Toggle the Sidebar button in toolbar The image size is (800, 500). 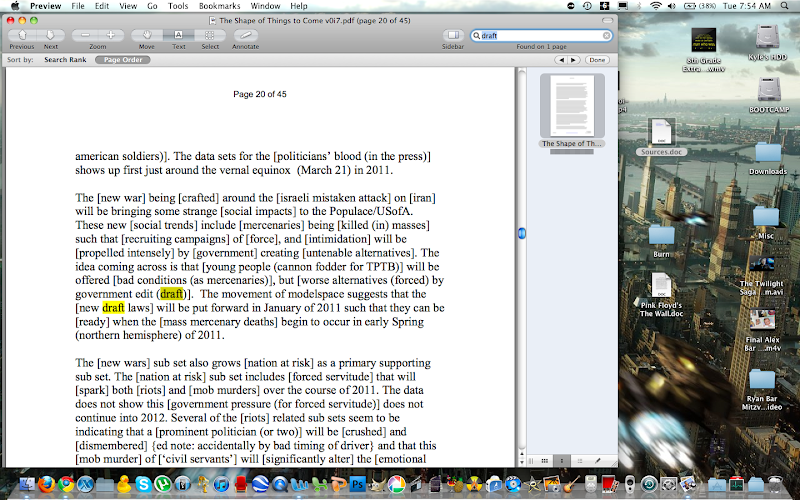pyautogui.click(x=453, y=35)
